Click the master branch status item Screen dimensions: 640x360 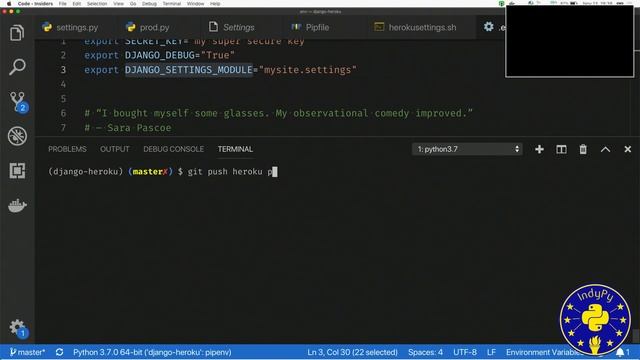(27, 352)
